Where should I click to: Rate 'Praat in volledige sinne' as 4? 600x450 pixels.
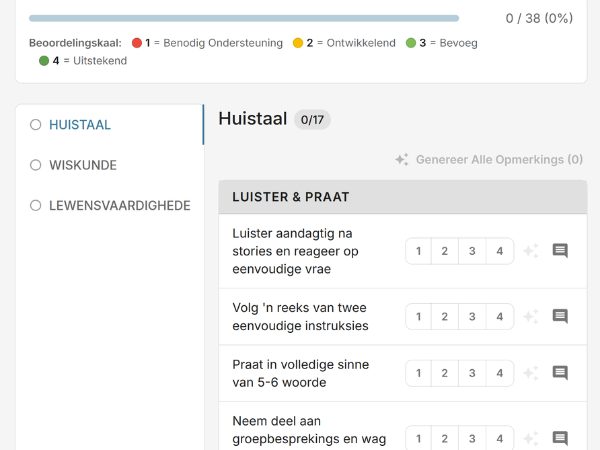[x=500, y=373]
